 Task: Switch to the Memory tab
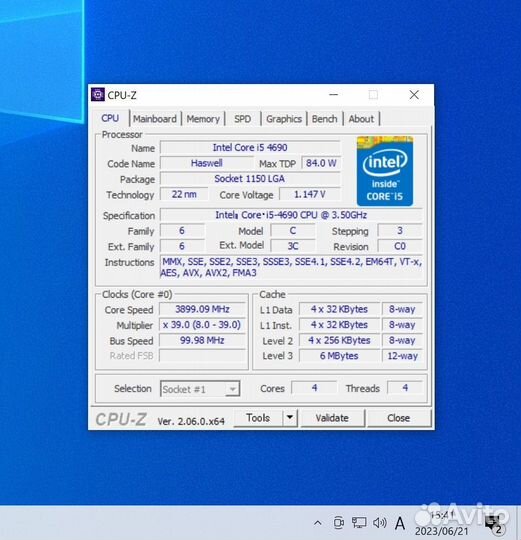[203, 119]
